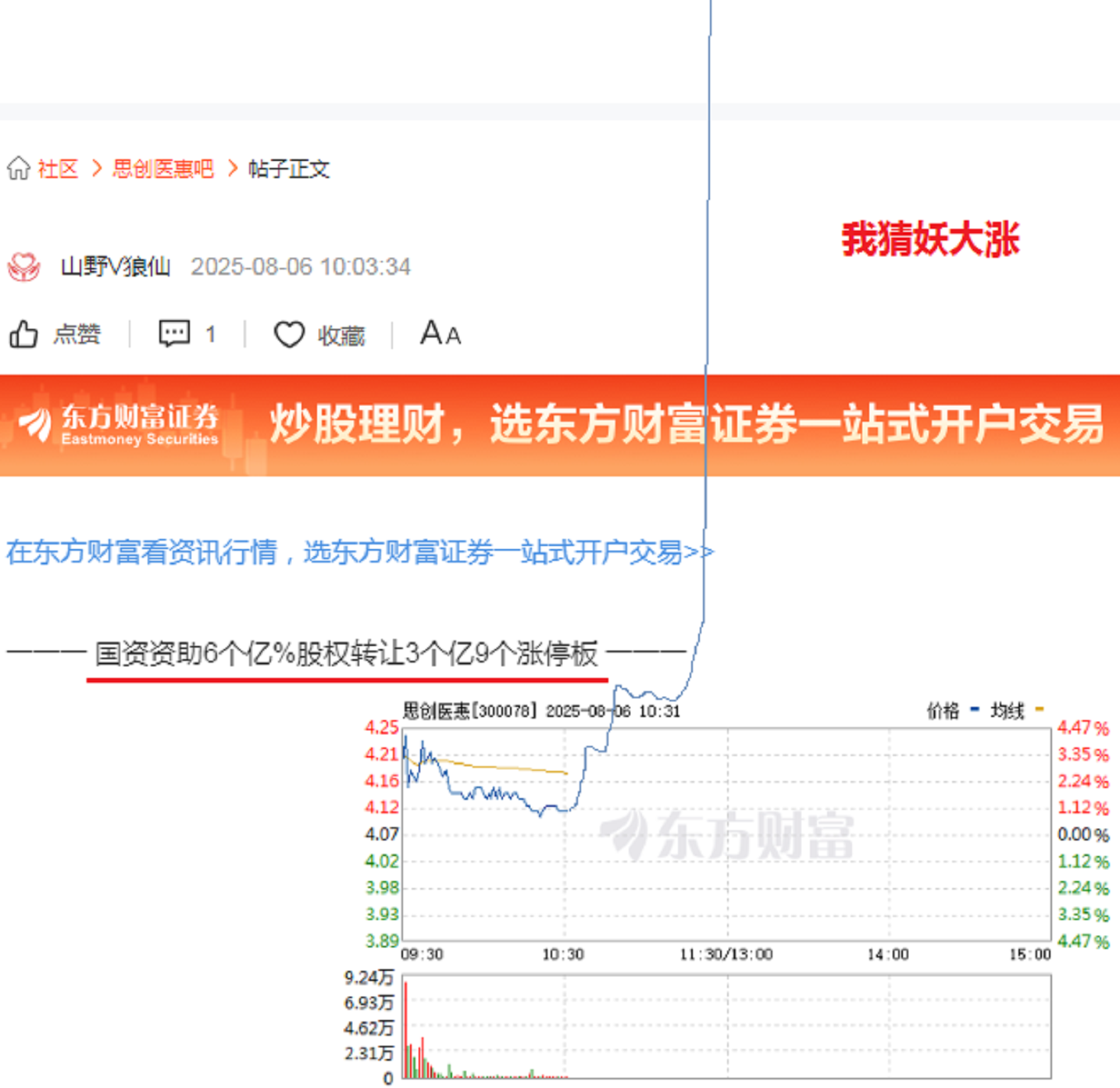Click the author avatar icon

click(24, 266)
